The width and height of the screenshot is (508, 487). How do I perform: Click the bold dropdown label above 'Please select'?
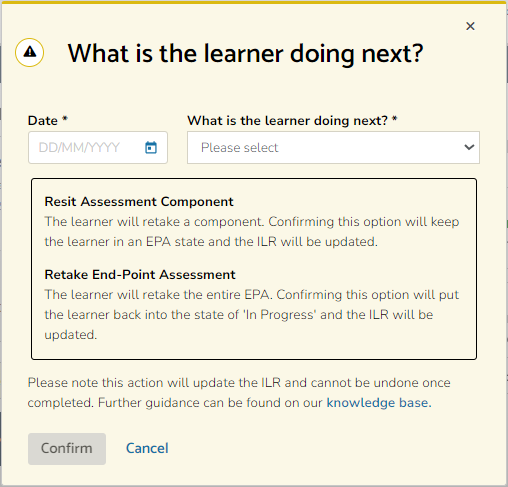click(x=292, y=120)
